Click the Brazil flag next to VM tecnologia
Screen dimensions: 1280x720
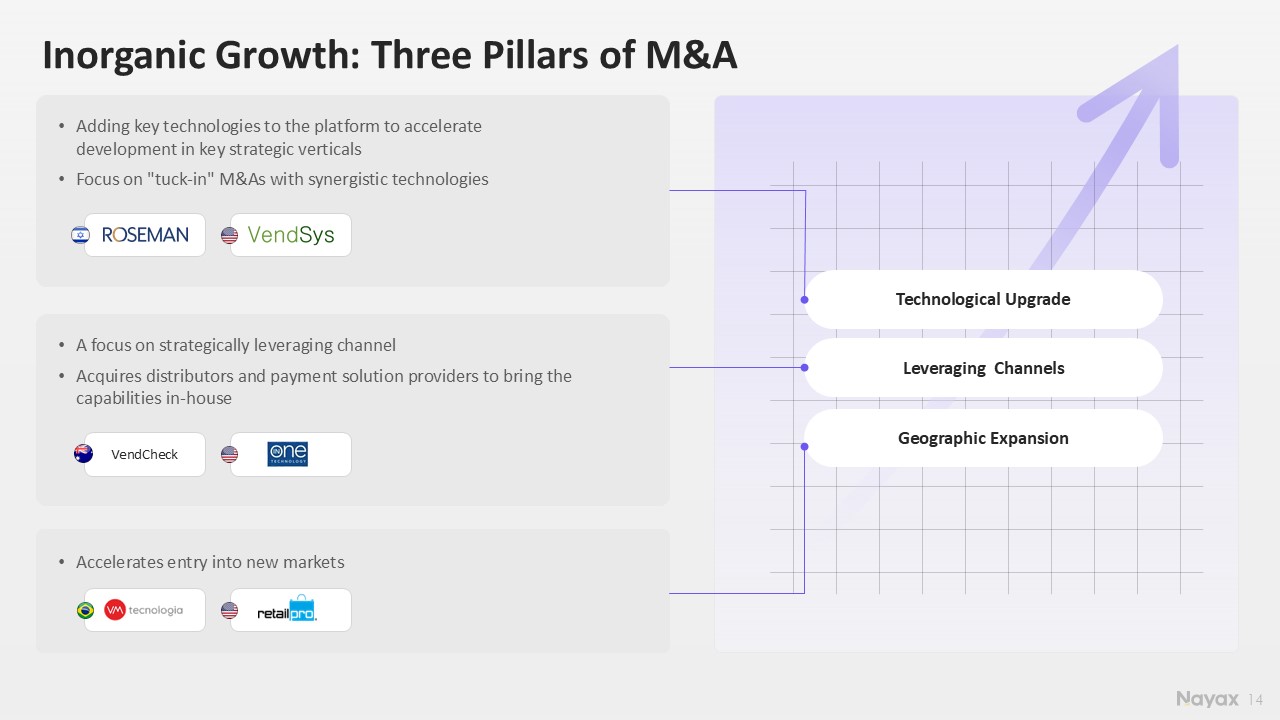point(86,610)
